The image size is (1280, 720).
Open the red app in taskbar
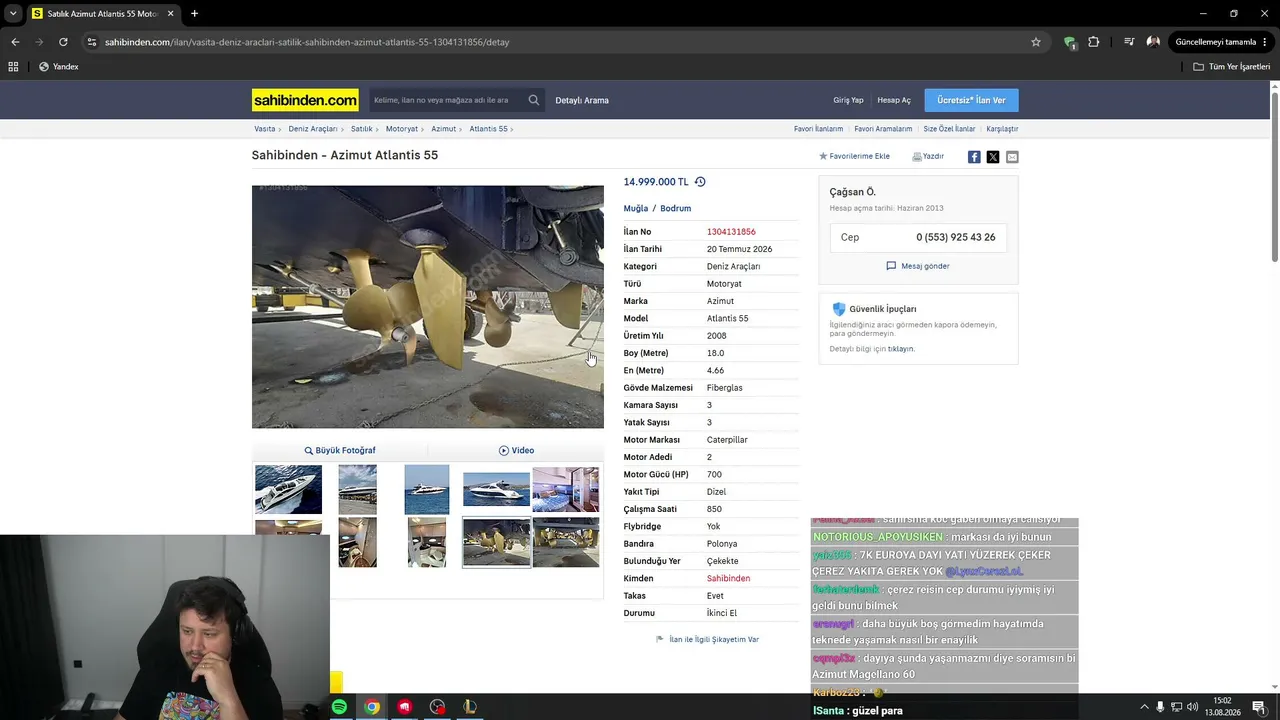pyautogui.click(x=404, y=707)
